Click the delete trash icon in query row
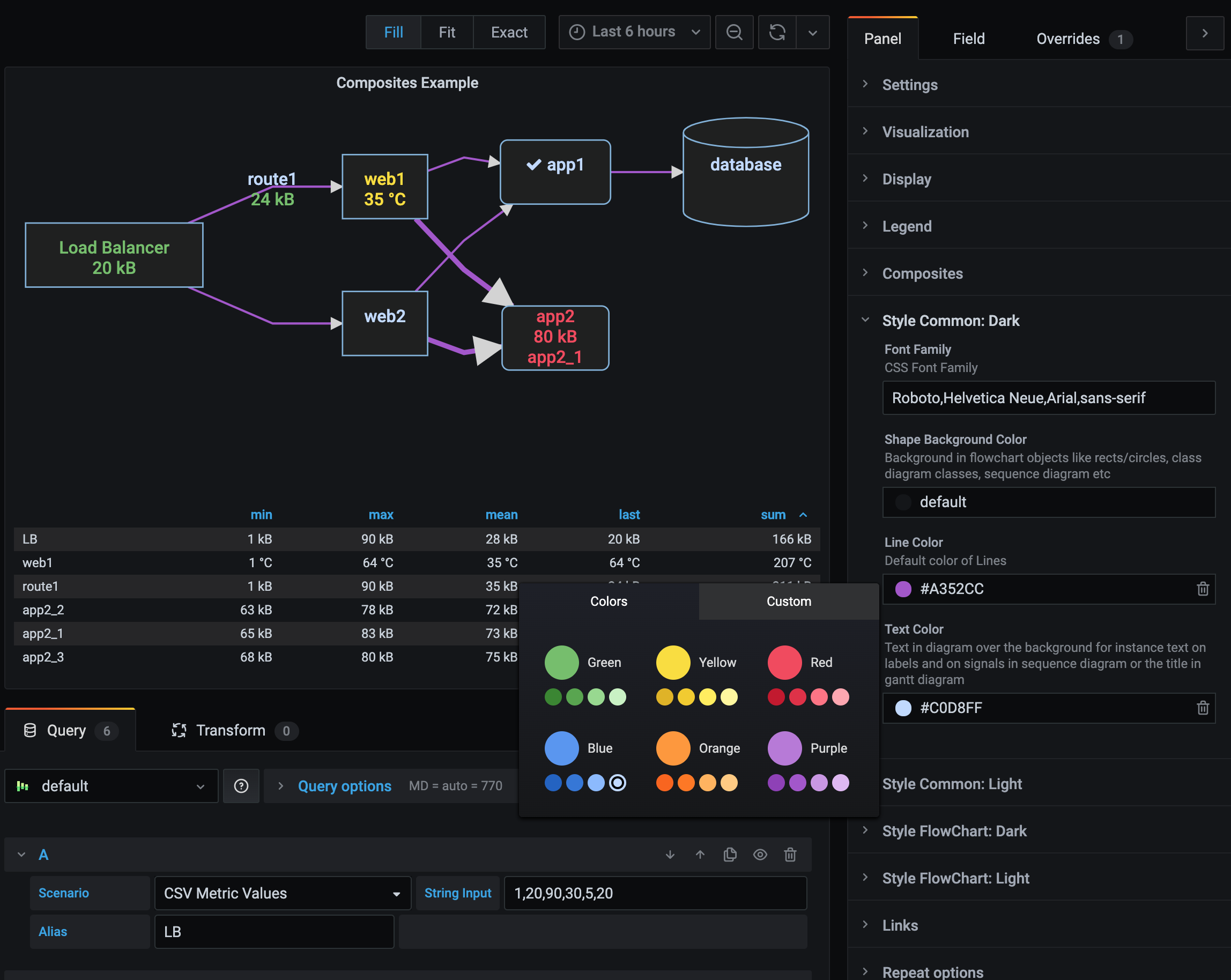1231x980 pixels. 791,855
